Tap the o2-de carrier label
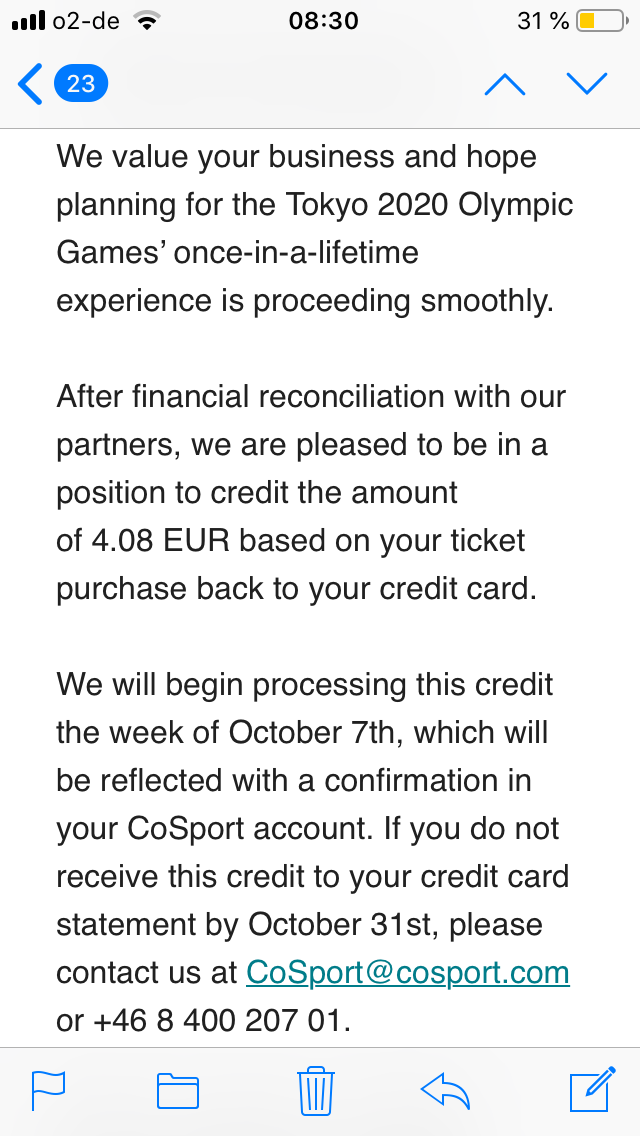Viewport: 640px width, 1136px height. pos(86,20)
